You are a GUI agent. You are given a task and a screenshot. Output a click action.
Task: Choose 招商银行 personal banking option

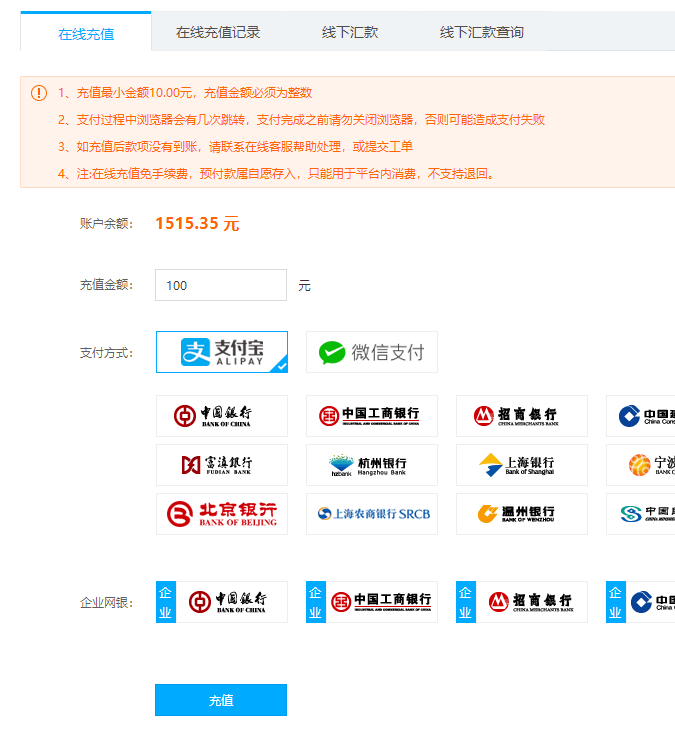click(x=522, y=416)
